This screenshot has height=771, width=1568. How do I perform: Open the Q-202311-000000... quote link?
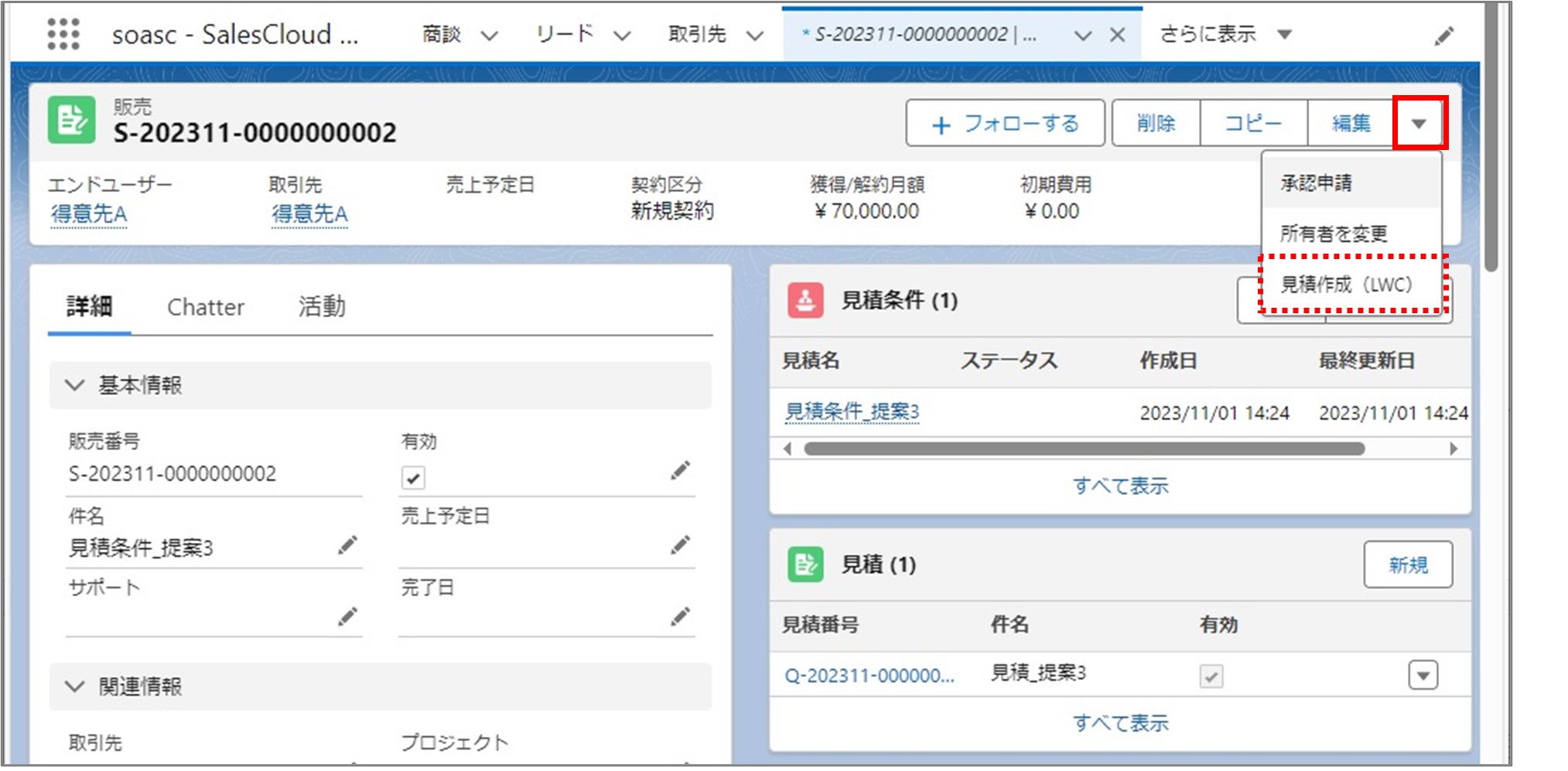(x=869, y=675)
